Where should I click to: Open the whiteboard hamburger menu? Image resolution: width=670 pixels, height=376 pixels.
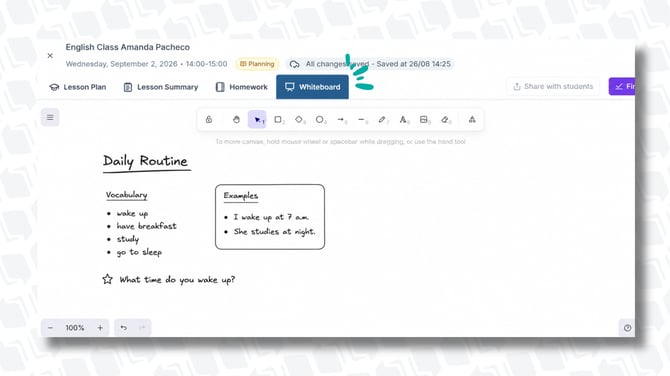tap(50, 118)
